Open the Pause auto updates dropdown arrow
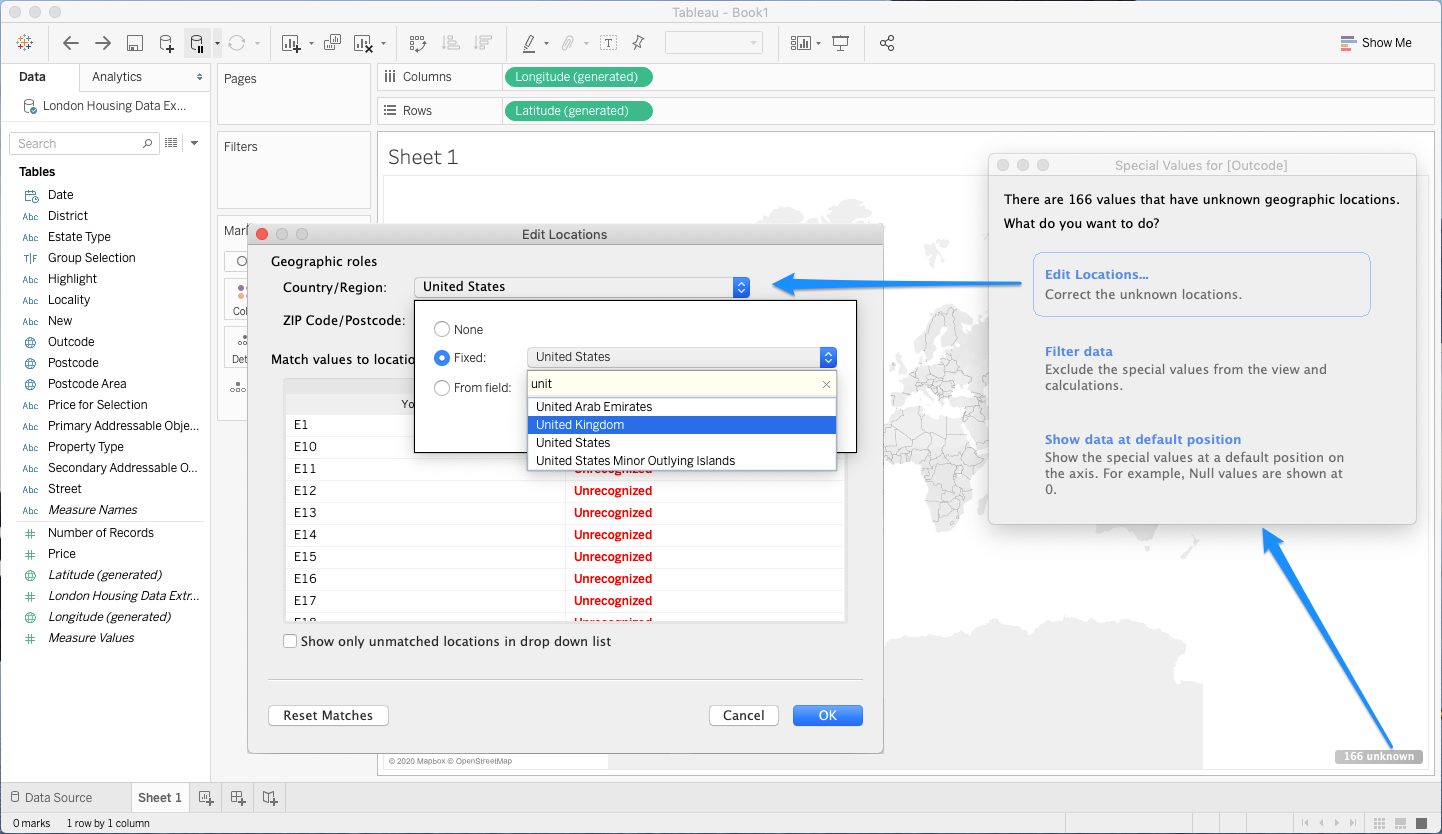Screen dimensions: 1442x834 (217, 43)
